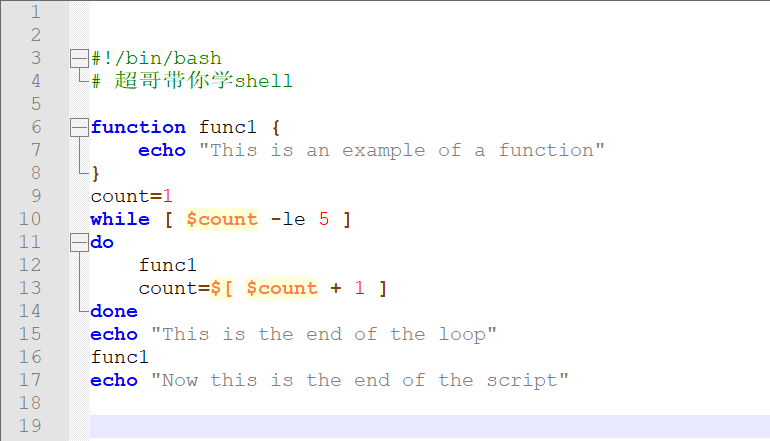Click the string "This is the end of the loop"

tap(324, 334)
